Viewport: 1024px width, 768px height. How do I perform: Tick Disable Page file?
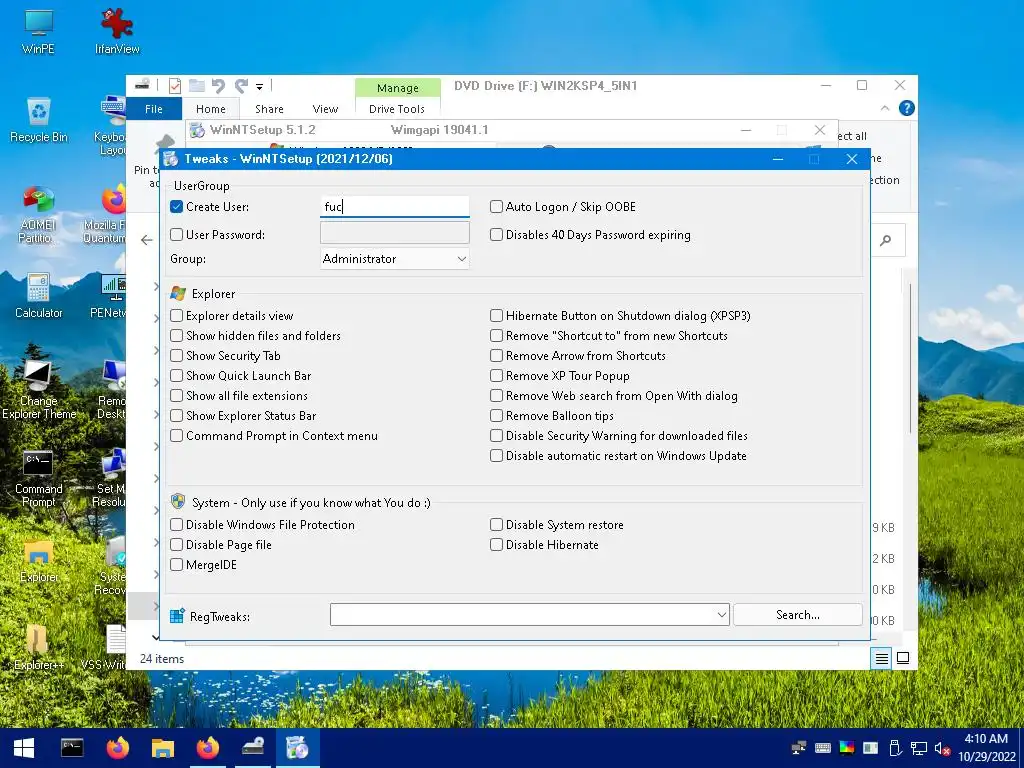pos(176,545)
